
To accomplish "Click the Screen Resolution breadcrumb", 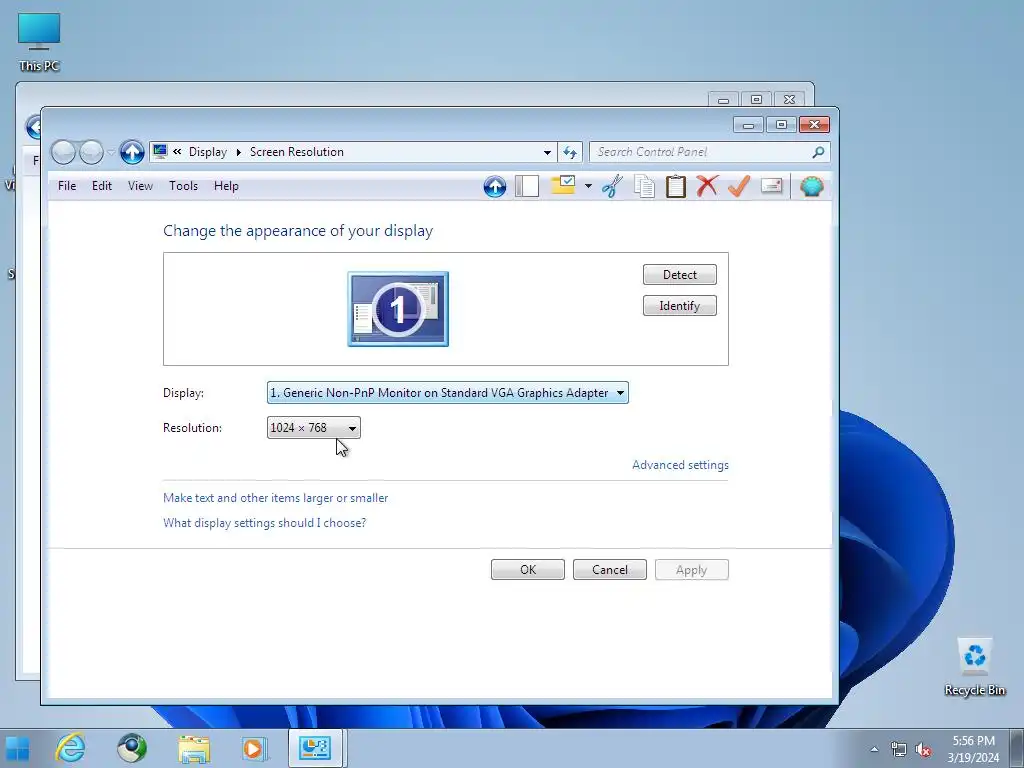I will pyautogui.click(x=296, y=152).
